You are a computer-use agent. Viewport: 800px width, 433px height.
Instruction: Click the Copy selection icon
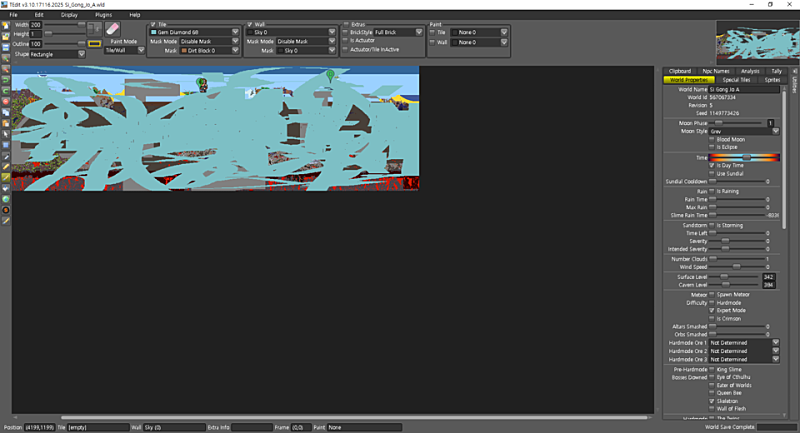pyautogui.click(x=6, y=112)
